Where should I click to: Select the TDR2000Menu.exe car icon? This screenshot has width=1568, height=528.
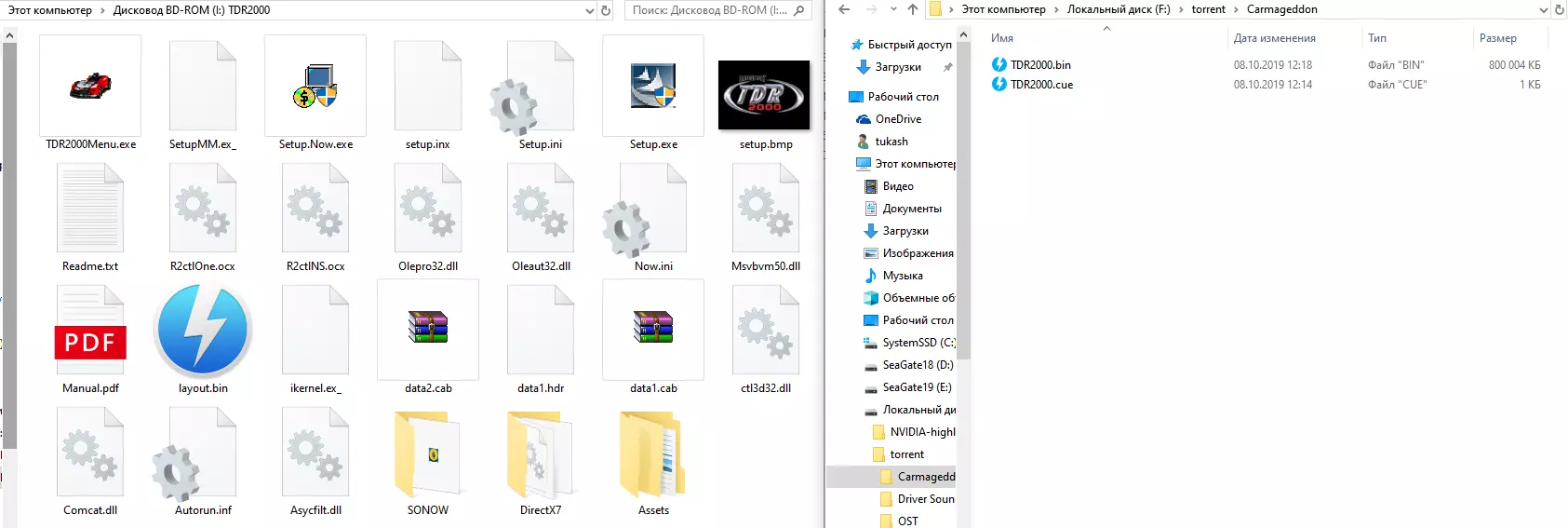pos(90,87)
